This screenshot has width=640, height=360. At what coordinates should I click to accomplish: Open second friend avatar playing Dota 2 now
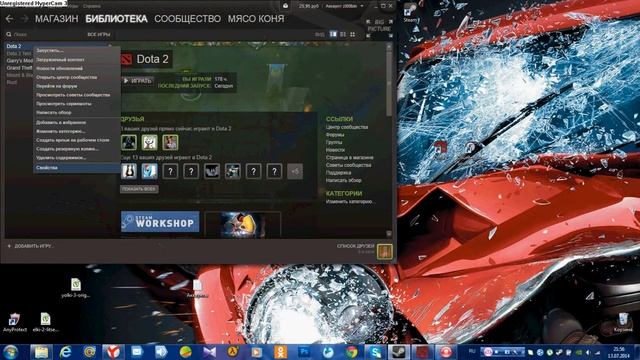(x=149, y=142)
